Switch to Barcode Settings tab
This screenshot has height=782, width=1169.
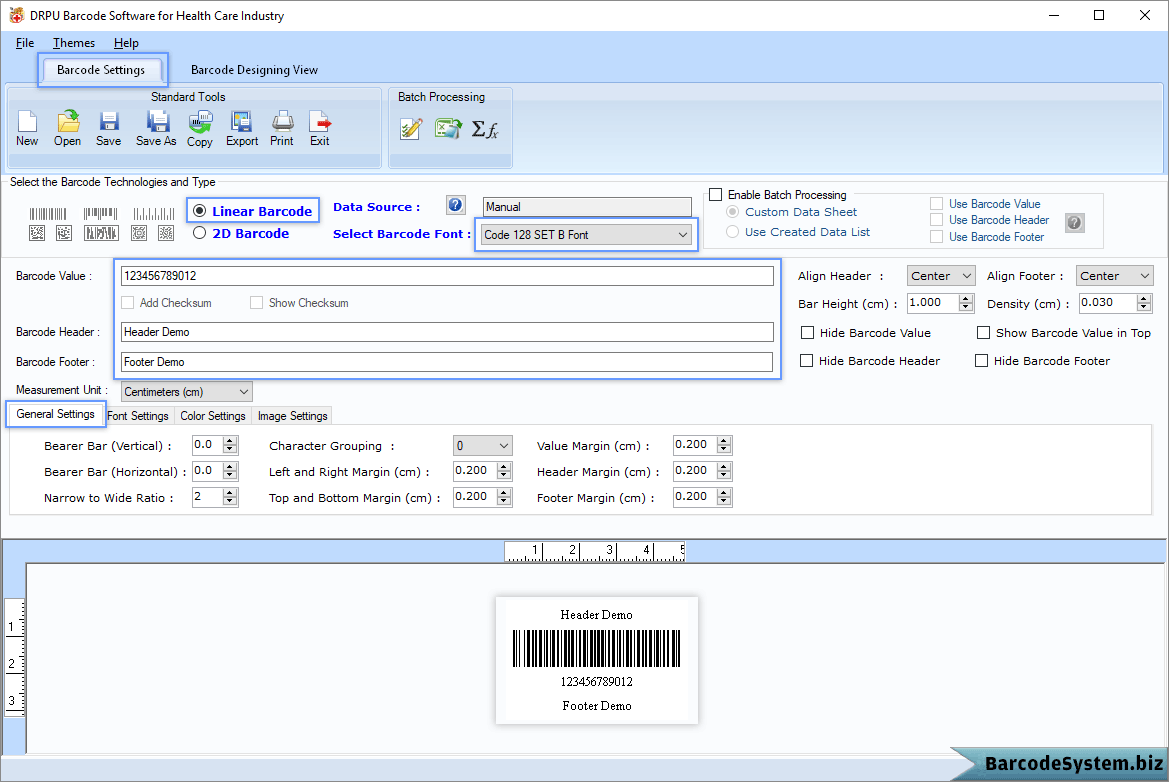click(101, 69)
